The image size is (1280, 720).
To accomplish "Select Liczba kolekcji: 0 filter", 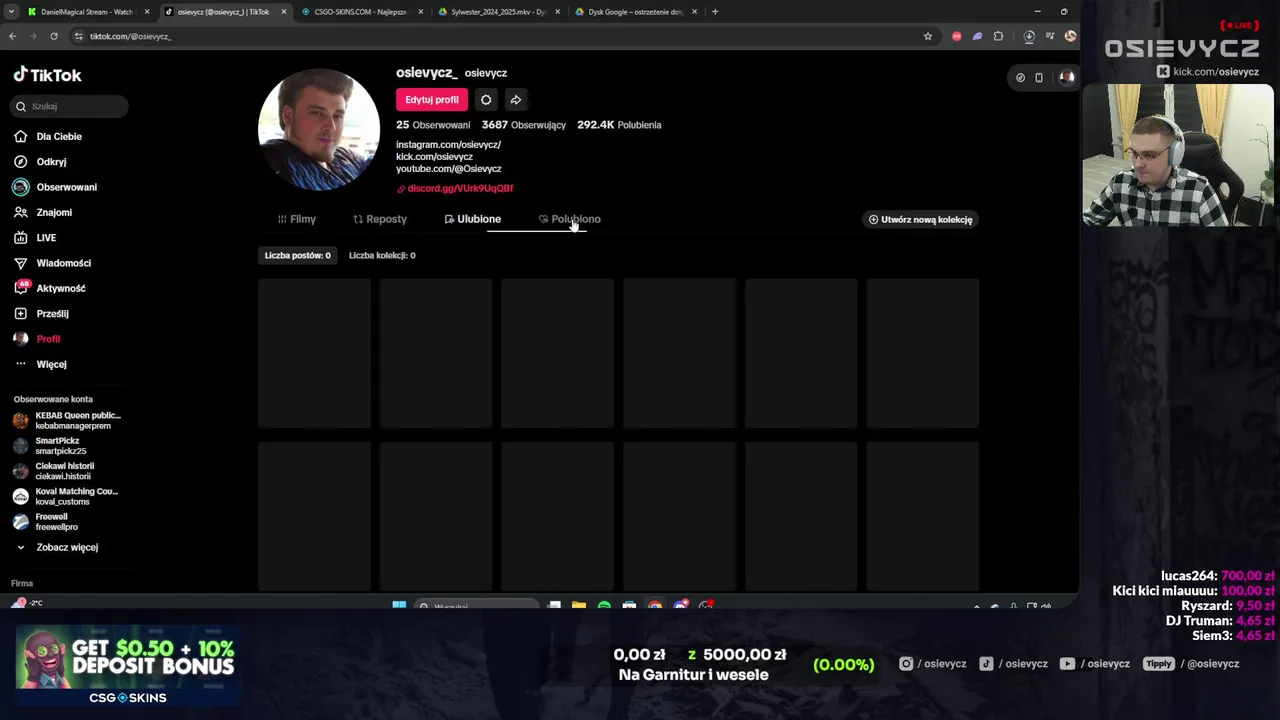I will click(382, 255).
